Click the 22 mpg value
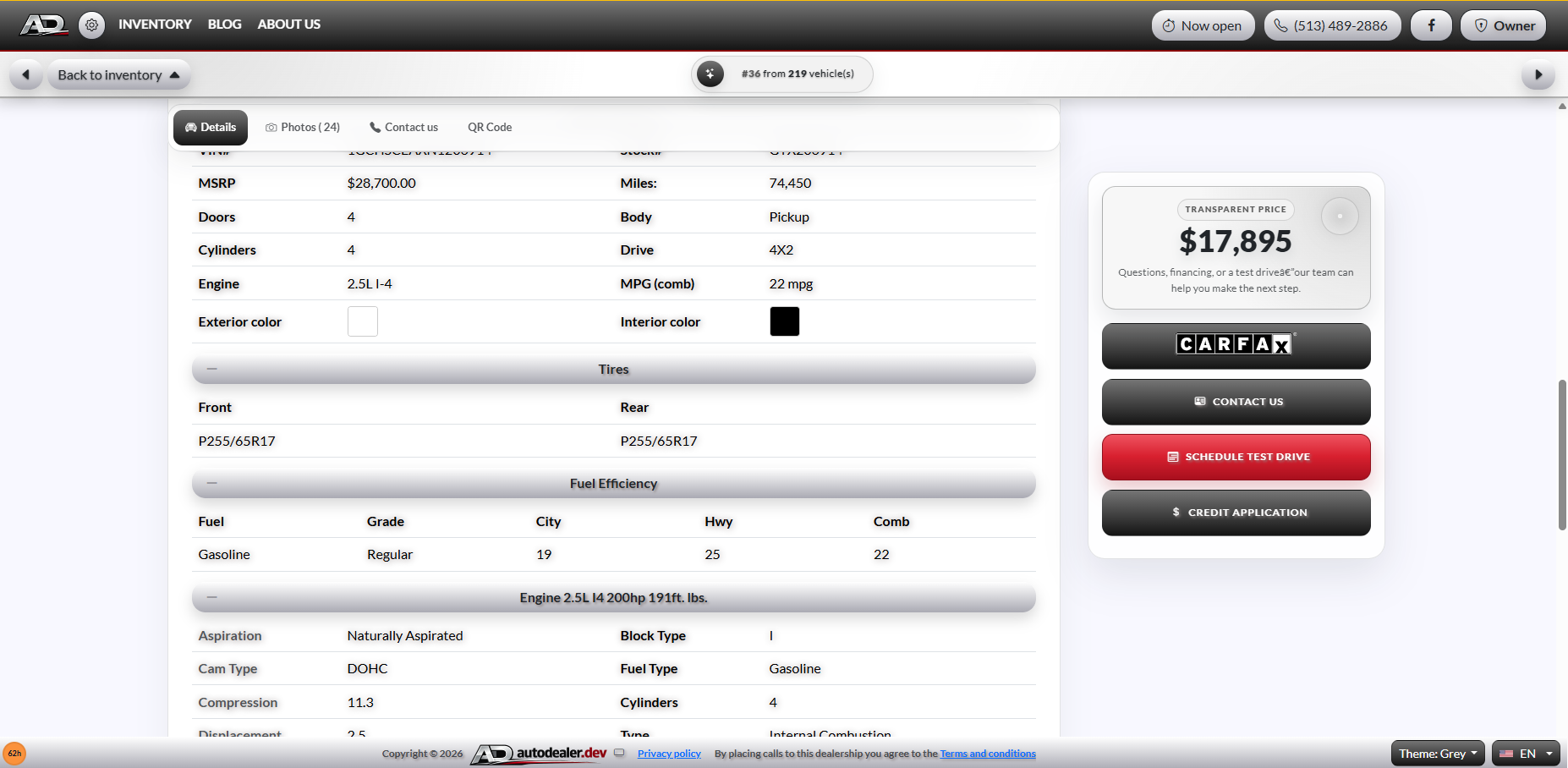 click(791, 283)
